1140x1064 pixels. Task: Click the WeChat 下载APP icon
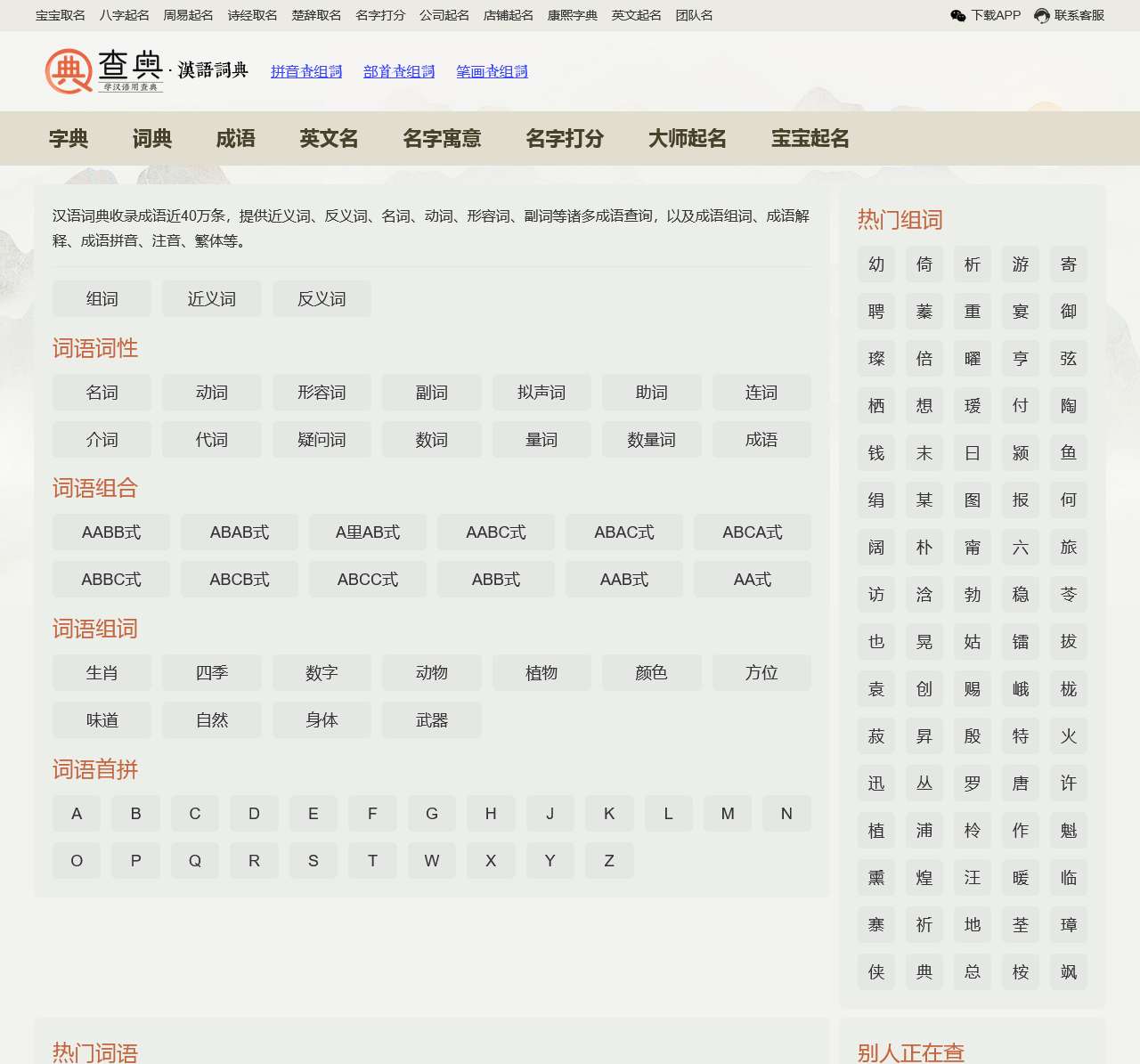coord(958,15)
